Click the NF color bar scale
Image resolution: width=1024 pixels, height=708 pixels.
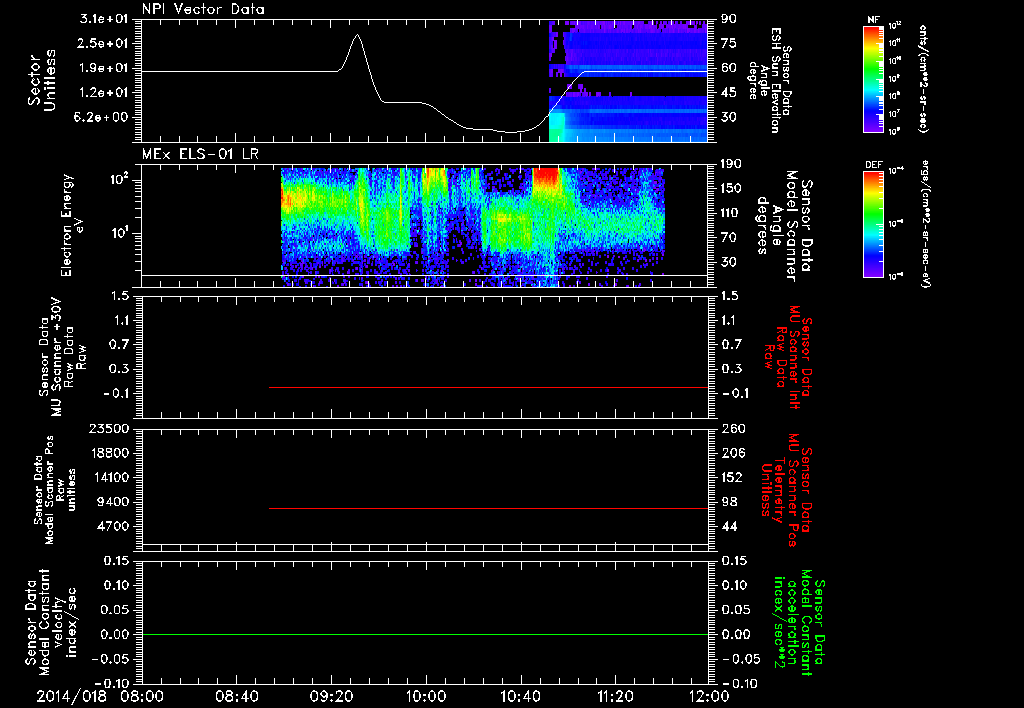click(x=874, y=78)
